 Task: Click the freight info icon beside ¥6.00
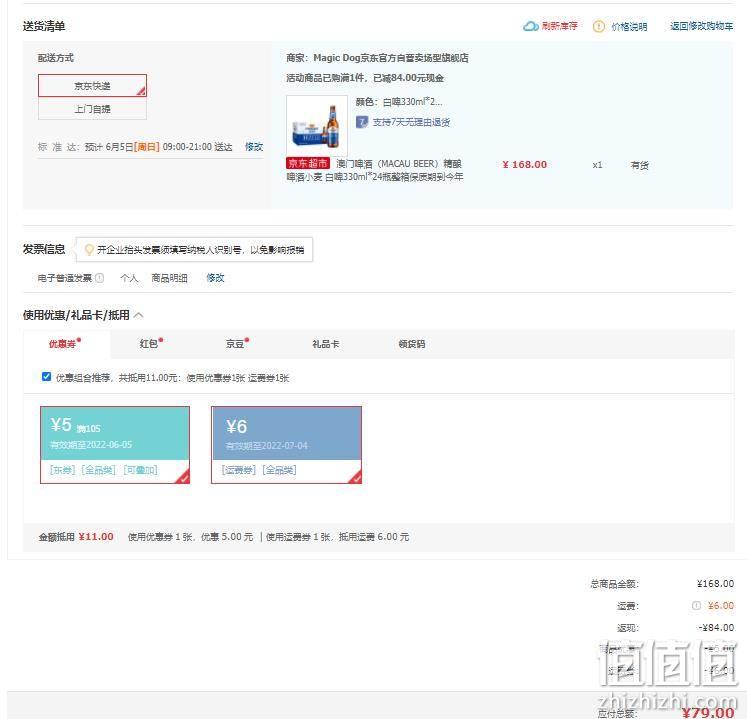(x=696, y=606)
